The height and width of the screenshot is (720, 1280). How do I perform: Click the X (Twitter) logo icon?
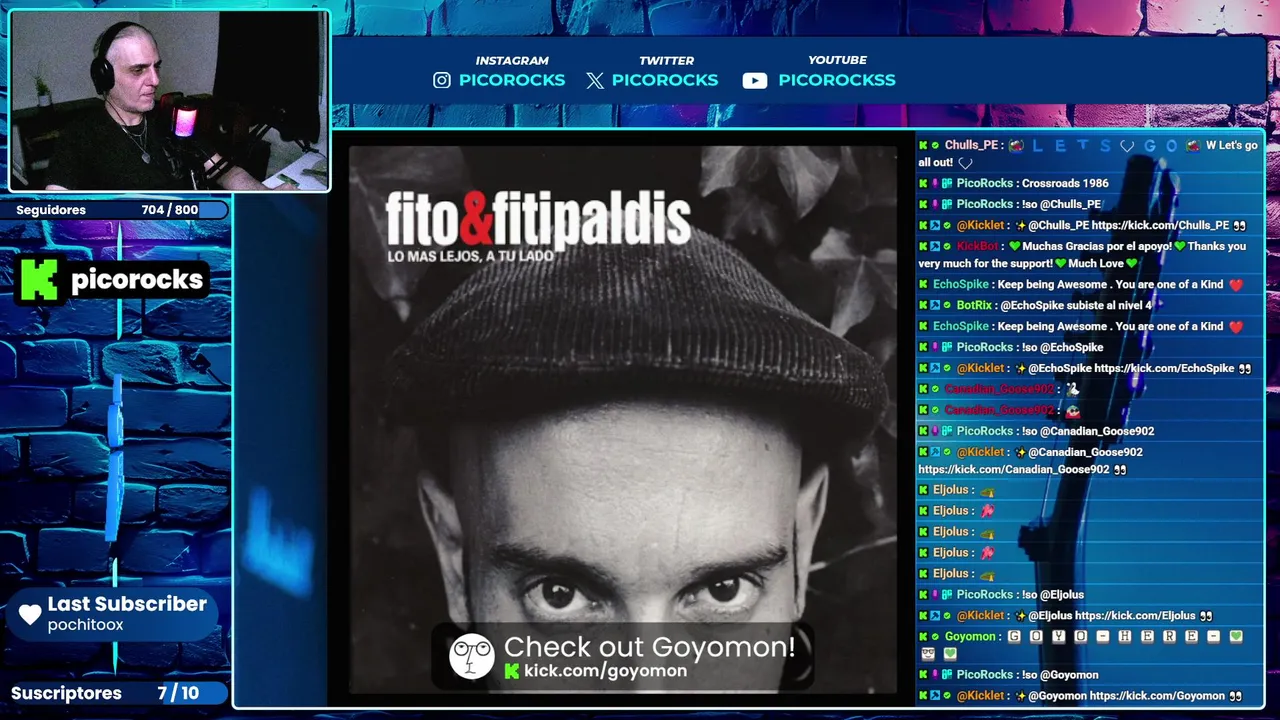click(x=595, y=81)
